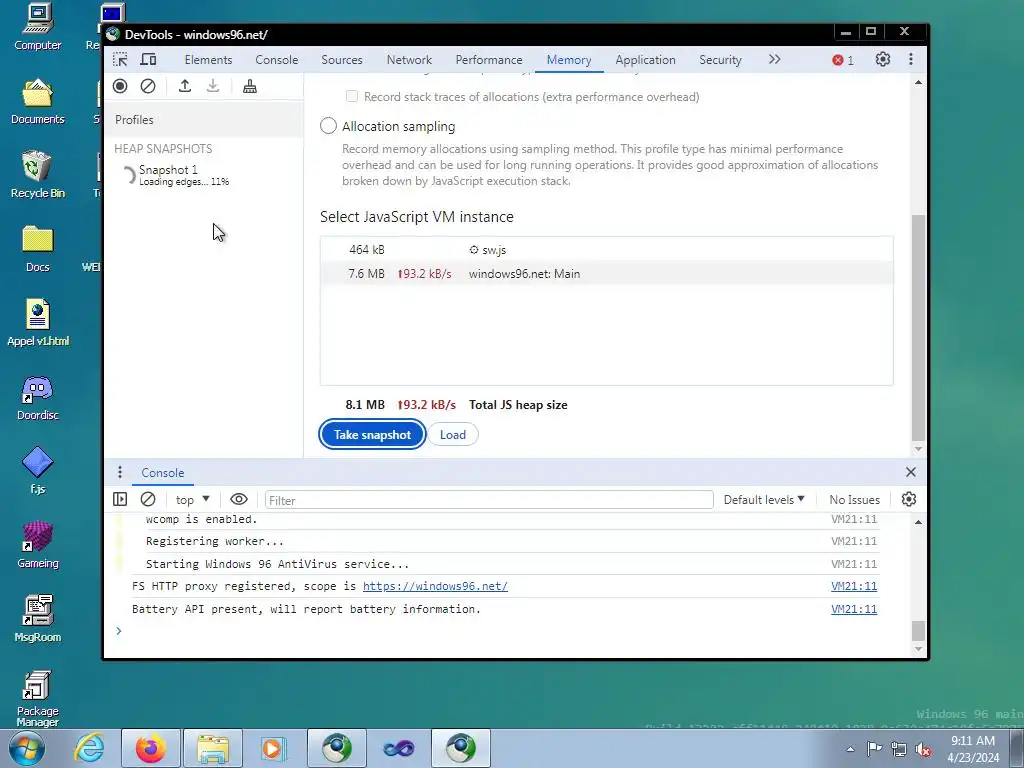The image size is (1024, 768).
Task: Show hidden system tray icons
Action: pos(850,749)
